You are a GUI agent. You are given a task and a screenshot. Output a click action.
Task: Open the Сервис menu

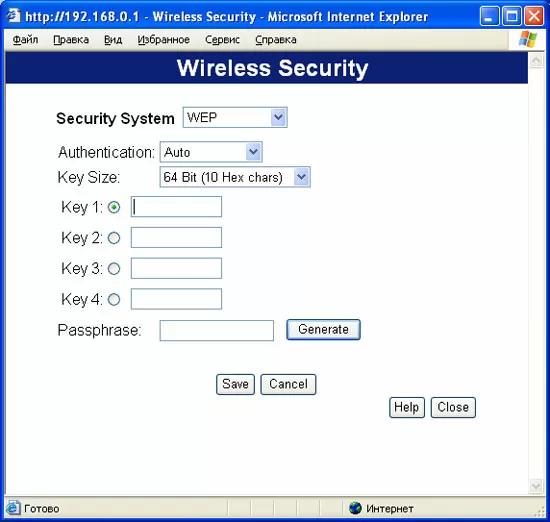coord(222,40)
